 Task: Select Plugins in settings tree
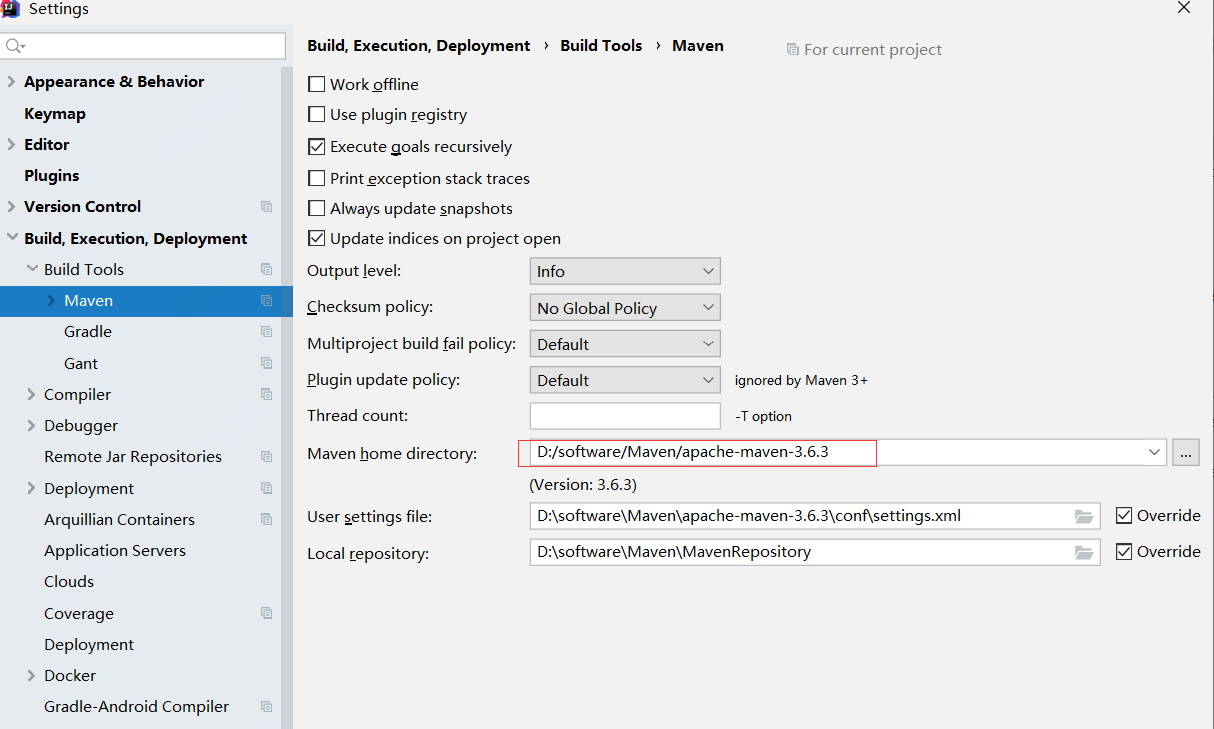[x=52, y=175]
